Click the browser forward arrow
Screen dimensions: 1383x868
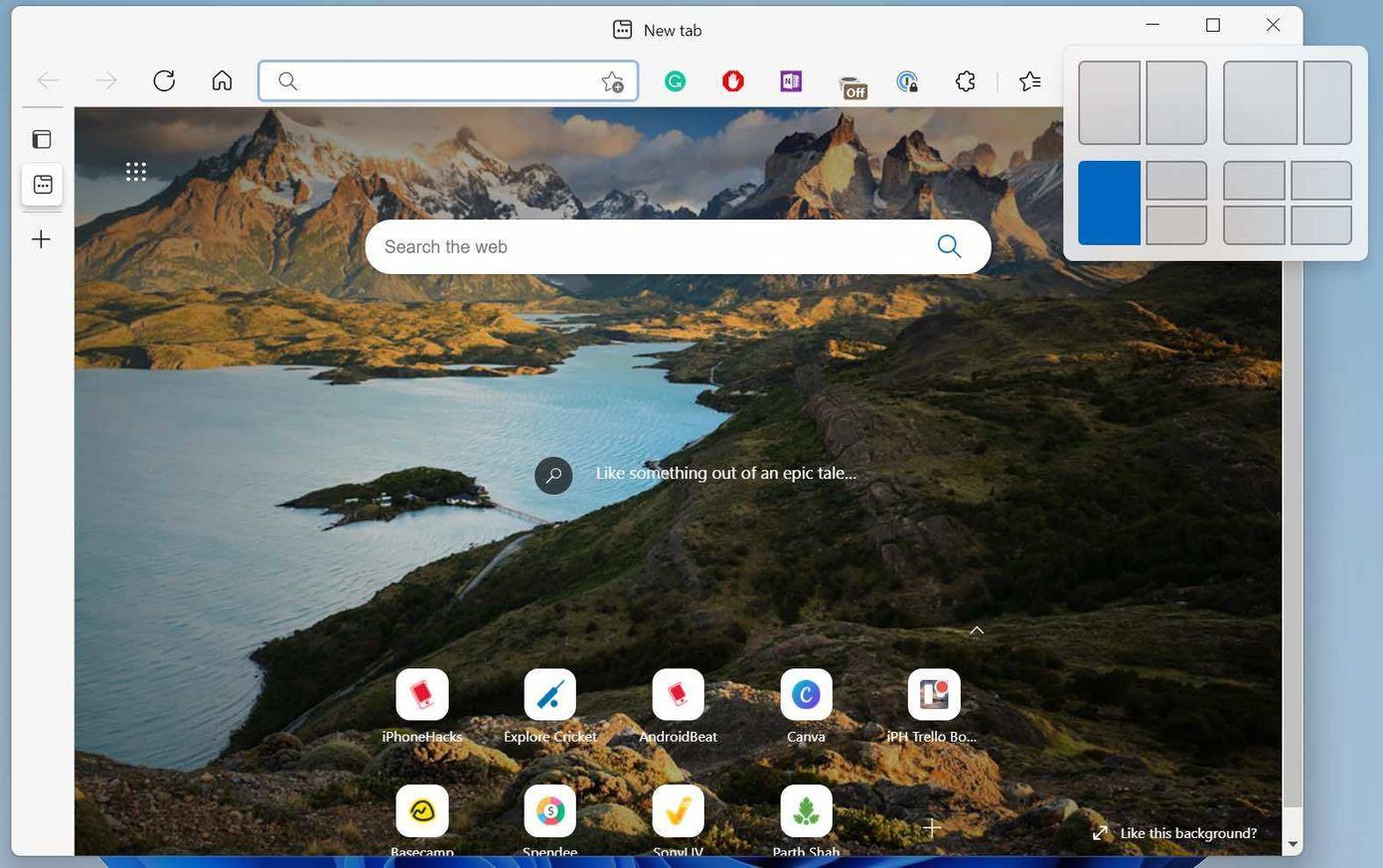point(105,80)
